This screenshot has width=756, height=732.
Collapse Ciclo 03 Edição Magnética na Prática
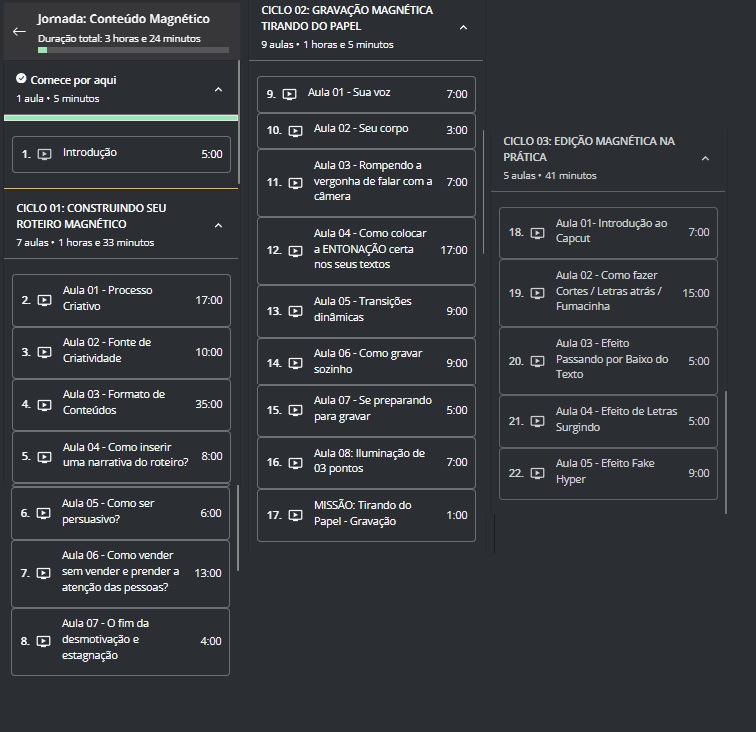coord(705,159)
